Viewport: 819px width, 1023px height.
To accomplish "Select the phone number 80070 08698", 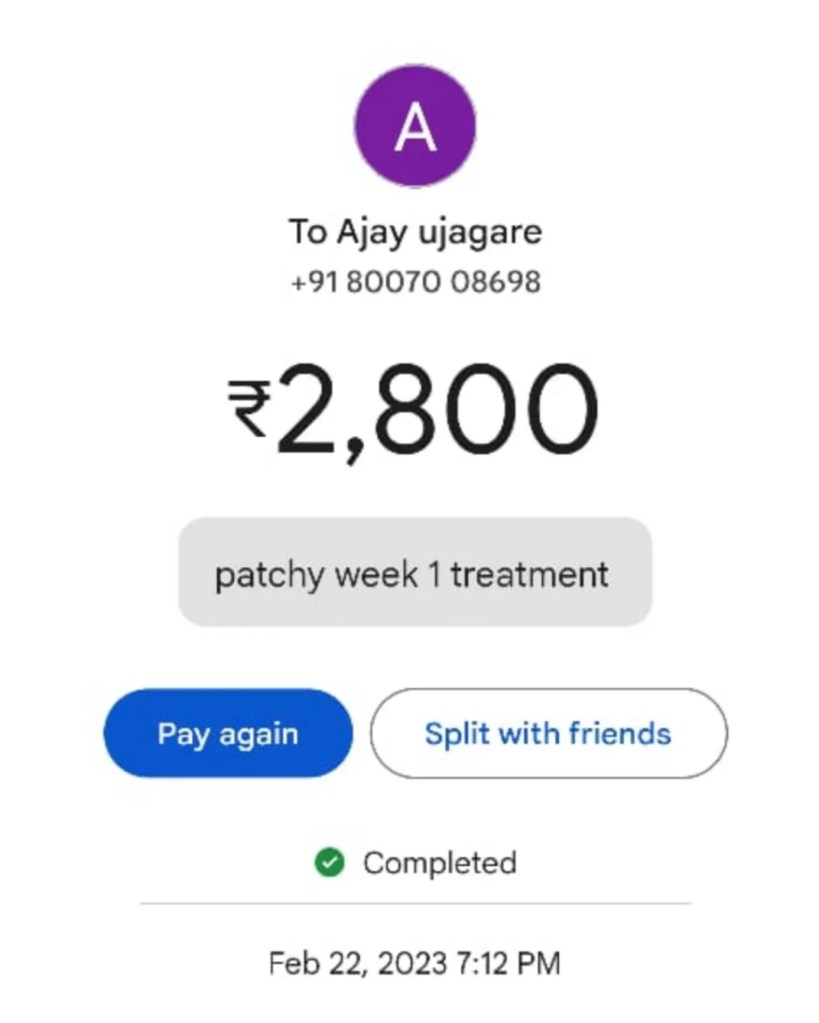I will (441, 282).
